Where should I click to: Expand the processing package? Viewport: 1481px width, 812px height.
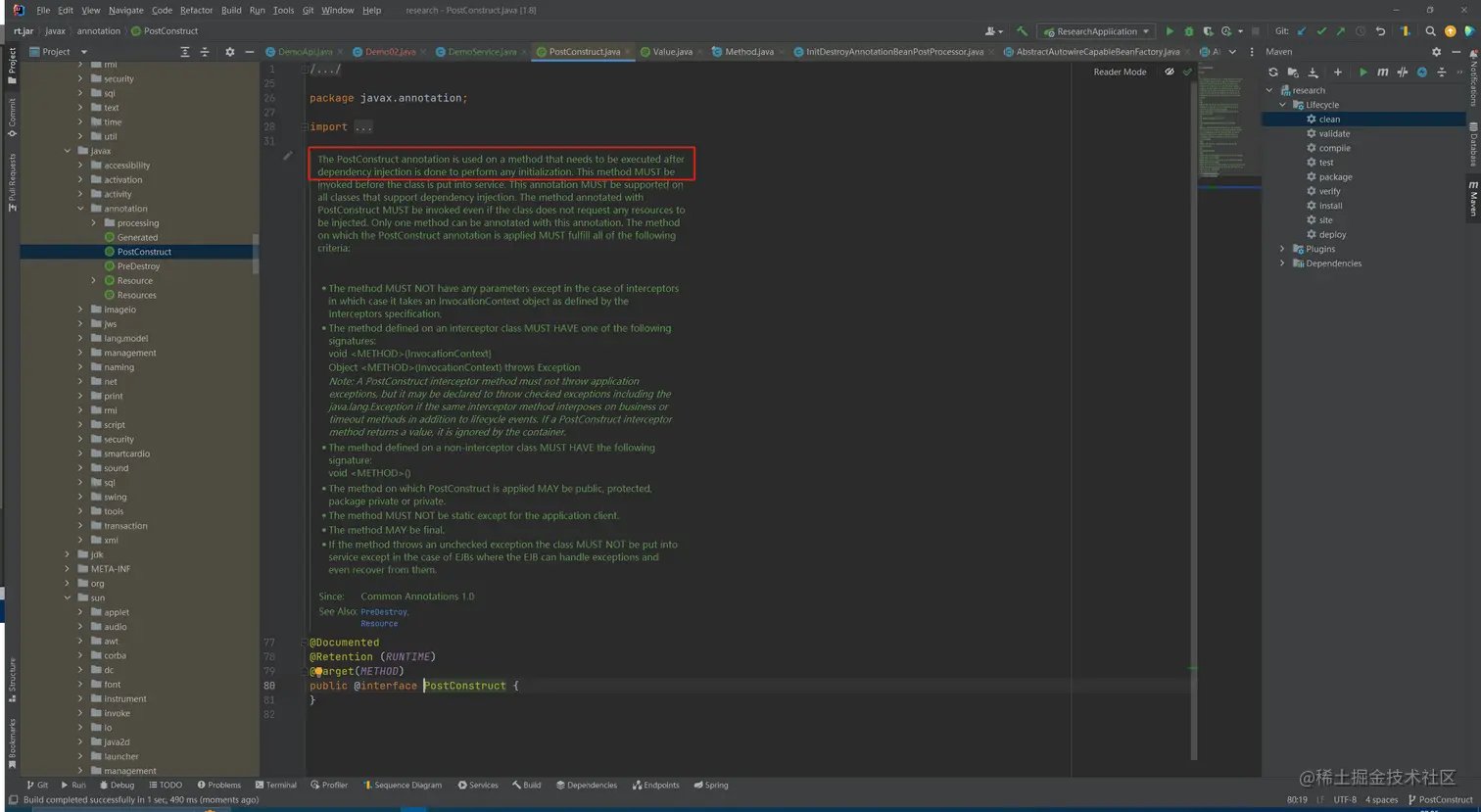point(94,223)
